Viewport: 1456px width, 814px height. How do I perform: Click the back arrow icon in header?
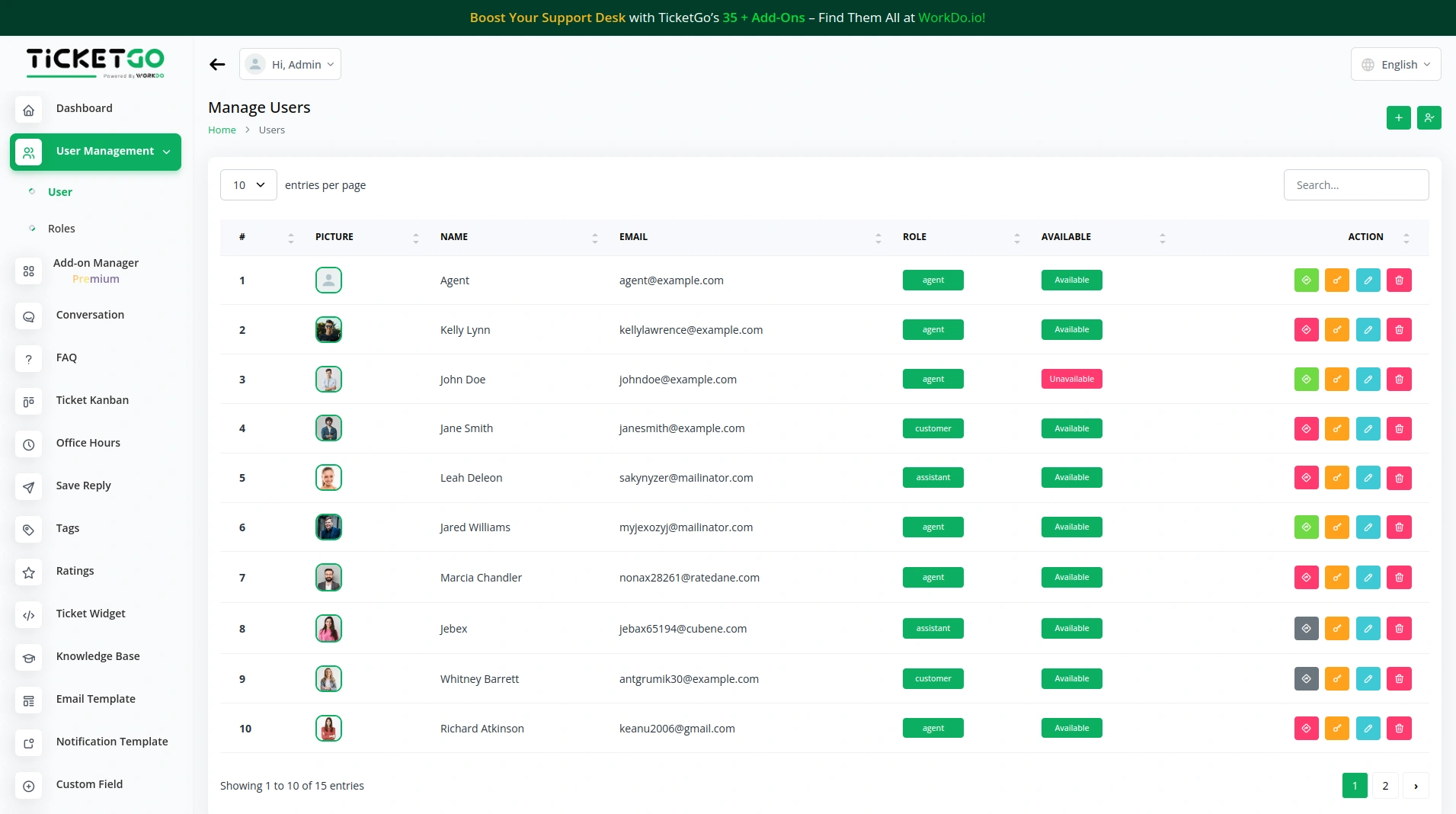tap(217, 65)
